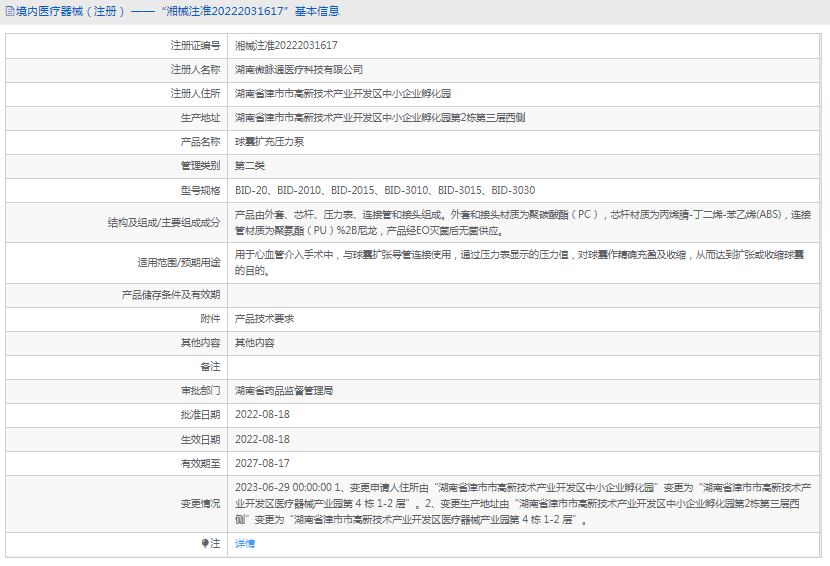
Task: Select the registrant address value in 注册人住所 row
Action: pos(342,94)
